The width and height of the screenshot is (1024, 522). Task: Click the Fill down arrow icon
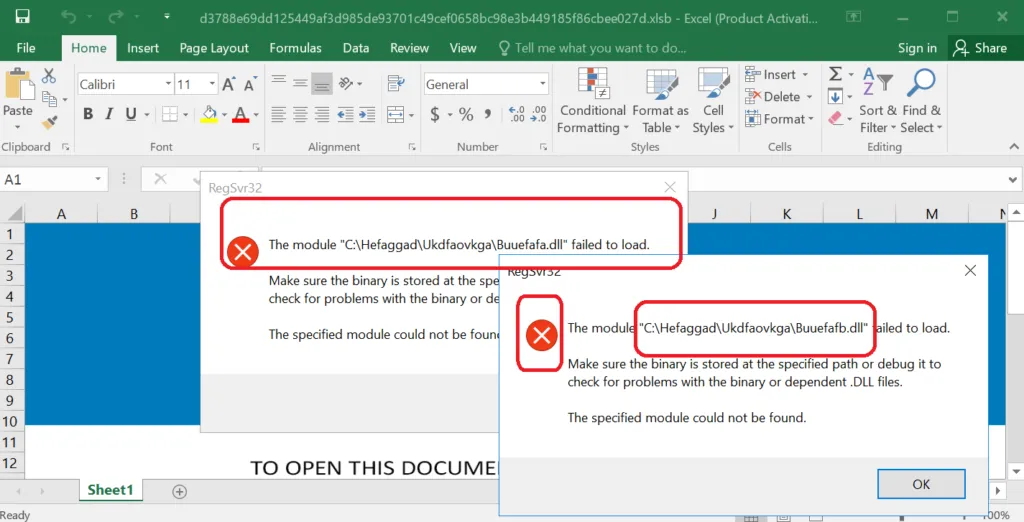pyautogui.click(x=836, y=97)
